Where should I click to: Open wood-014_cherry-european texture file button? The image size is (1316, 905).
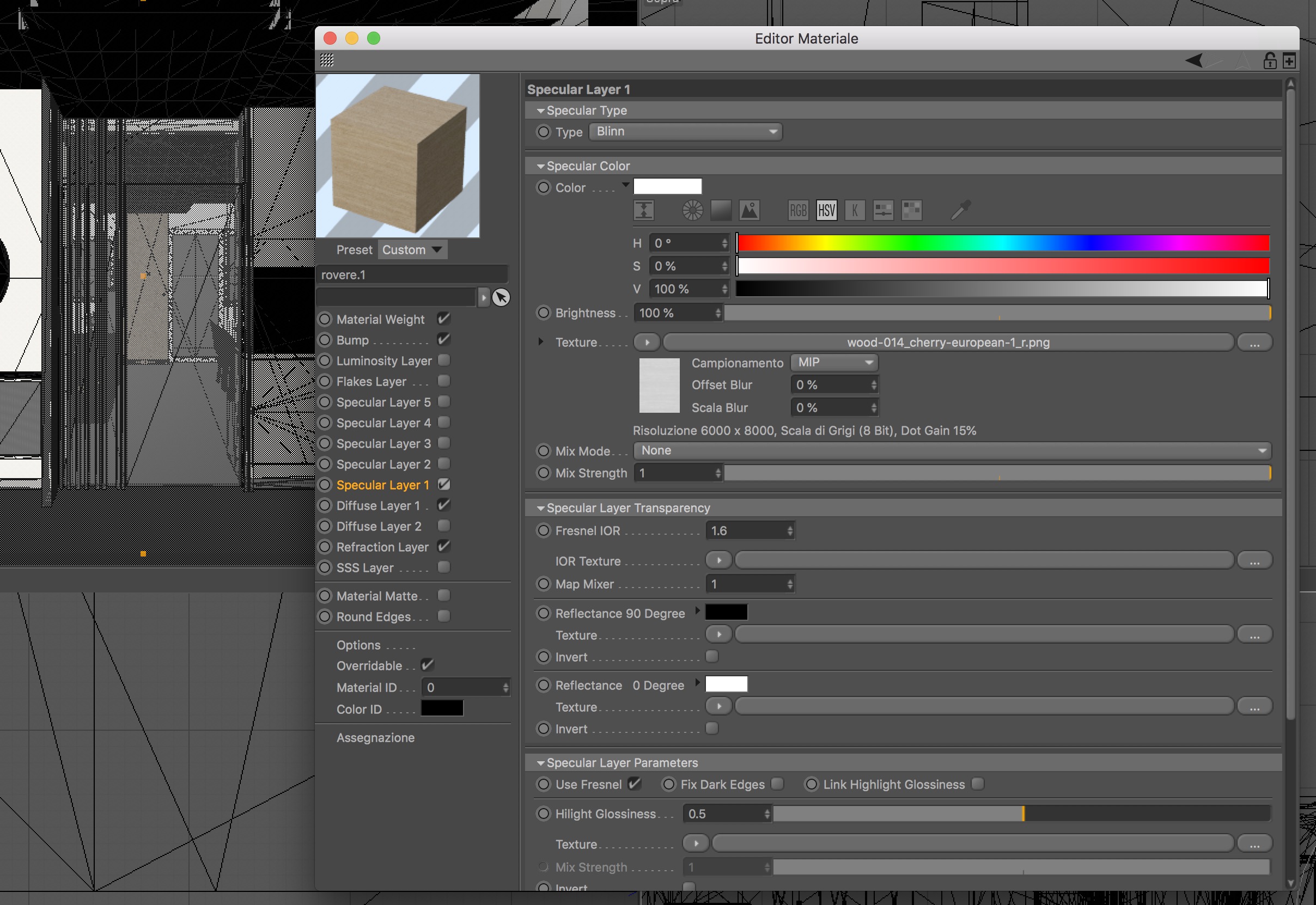pyautogui.click(x=947, y=343)
